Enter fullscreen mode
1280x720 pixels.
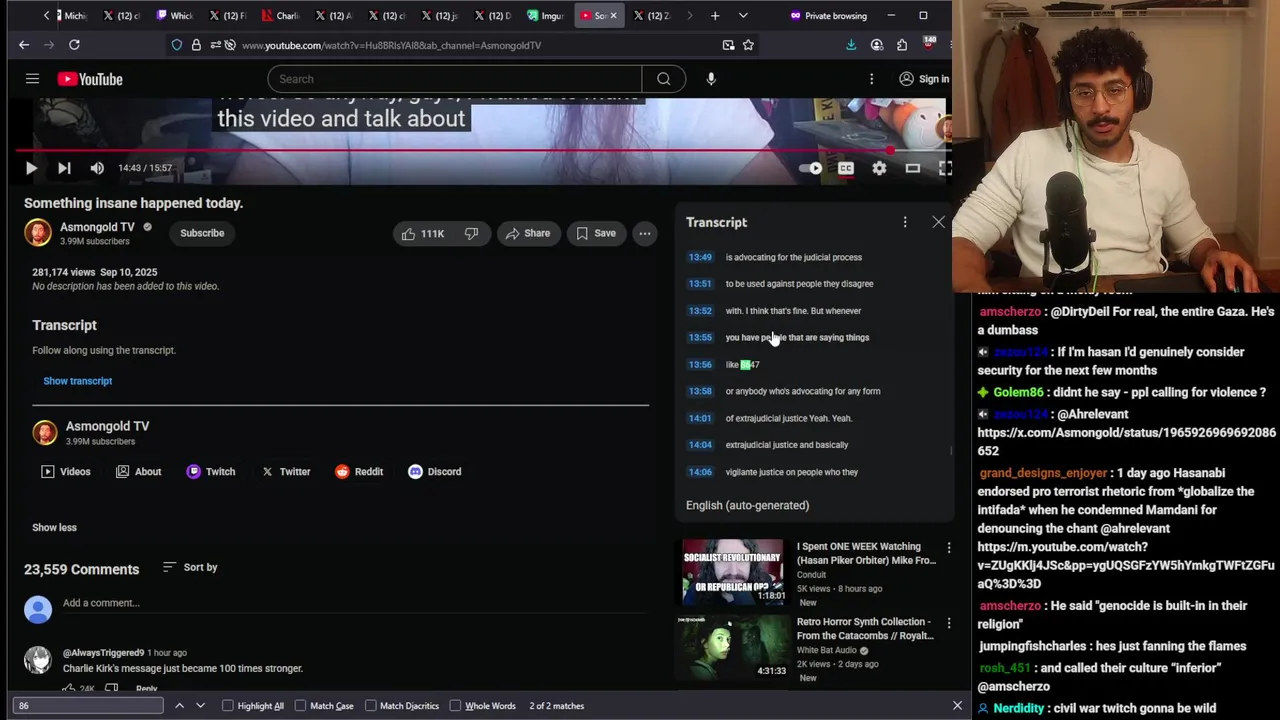click(944, 168)
